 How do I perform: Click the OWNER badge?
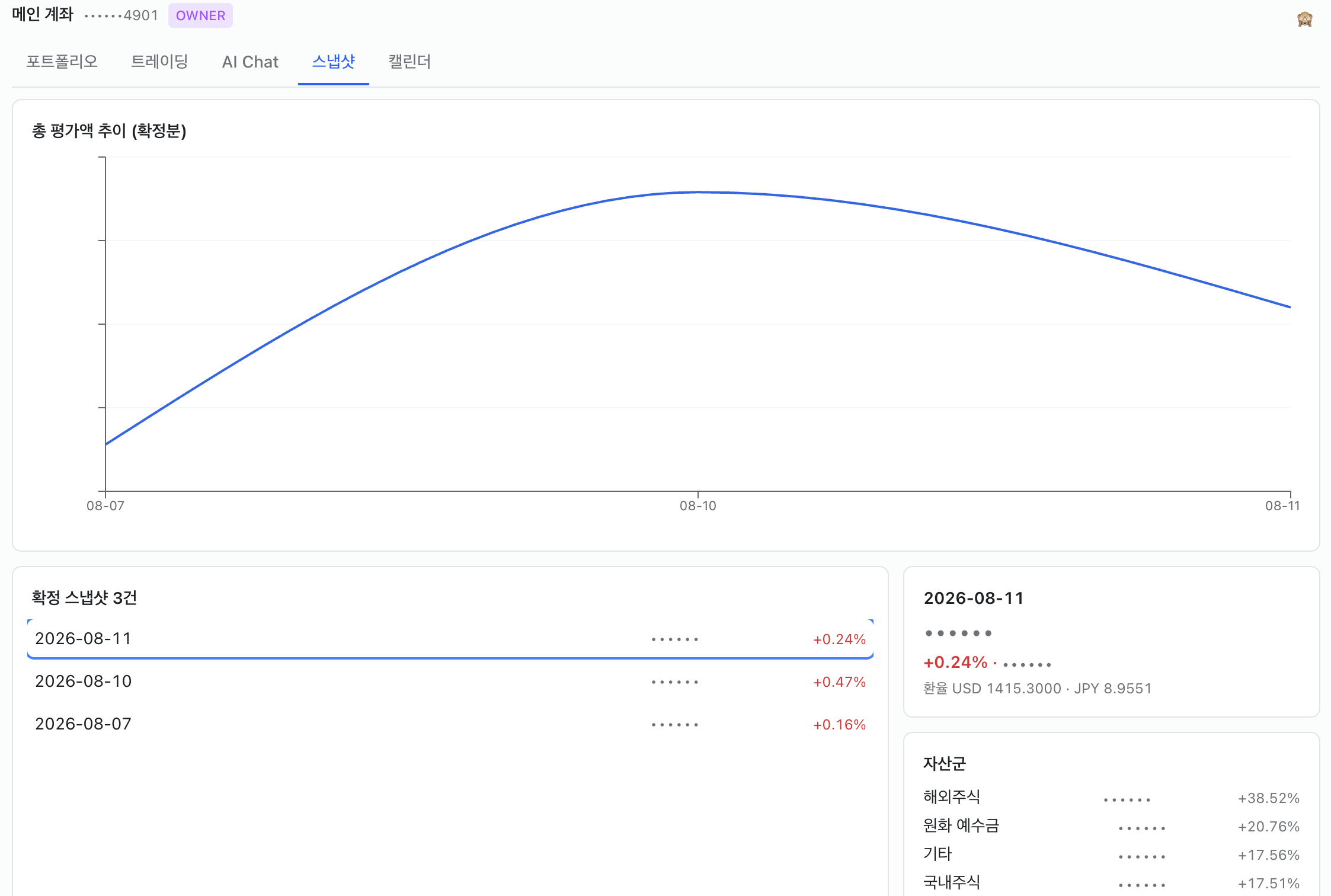[200, 15]
